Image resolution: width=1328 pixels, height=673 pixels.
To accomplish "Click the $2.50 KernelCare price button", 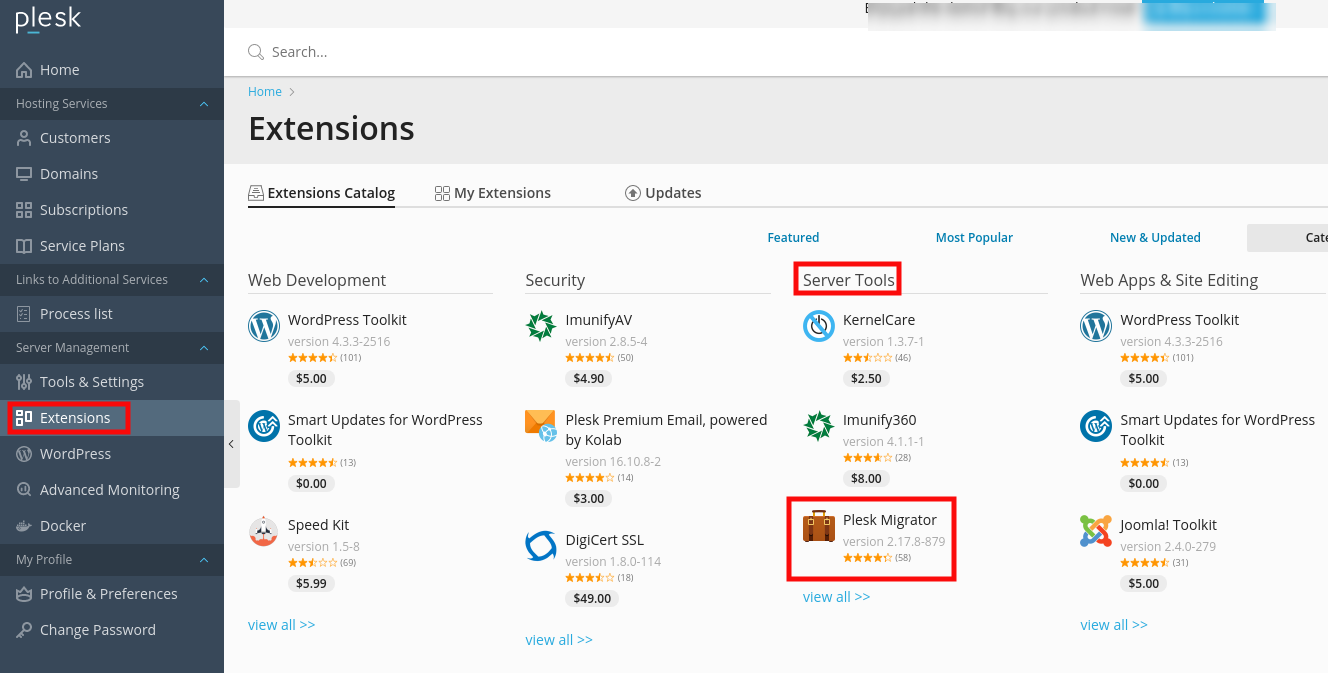I will coord(866,378).
